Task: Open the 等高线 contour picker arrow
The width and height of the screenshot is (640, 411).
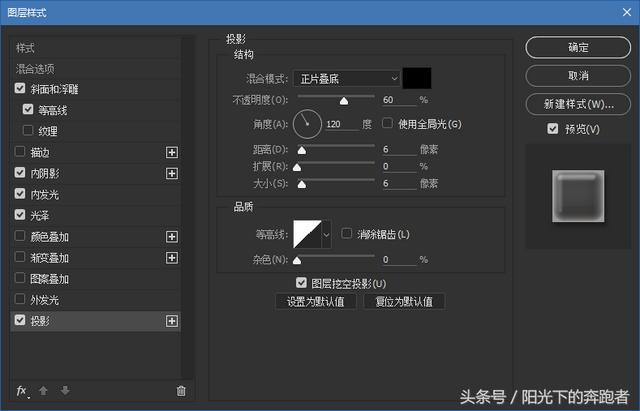Action: pyautogui.click(x=326, y=235)
